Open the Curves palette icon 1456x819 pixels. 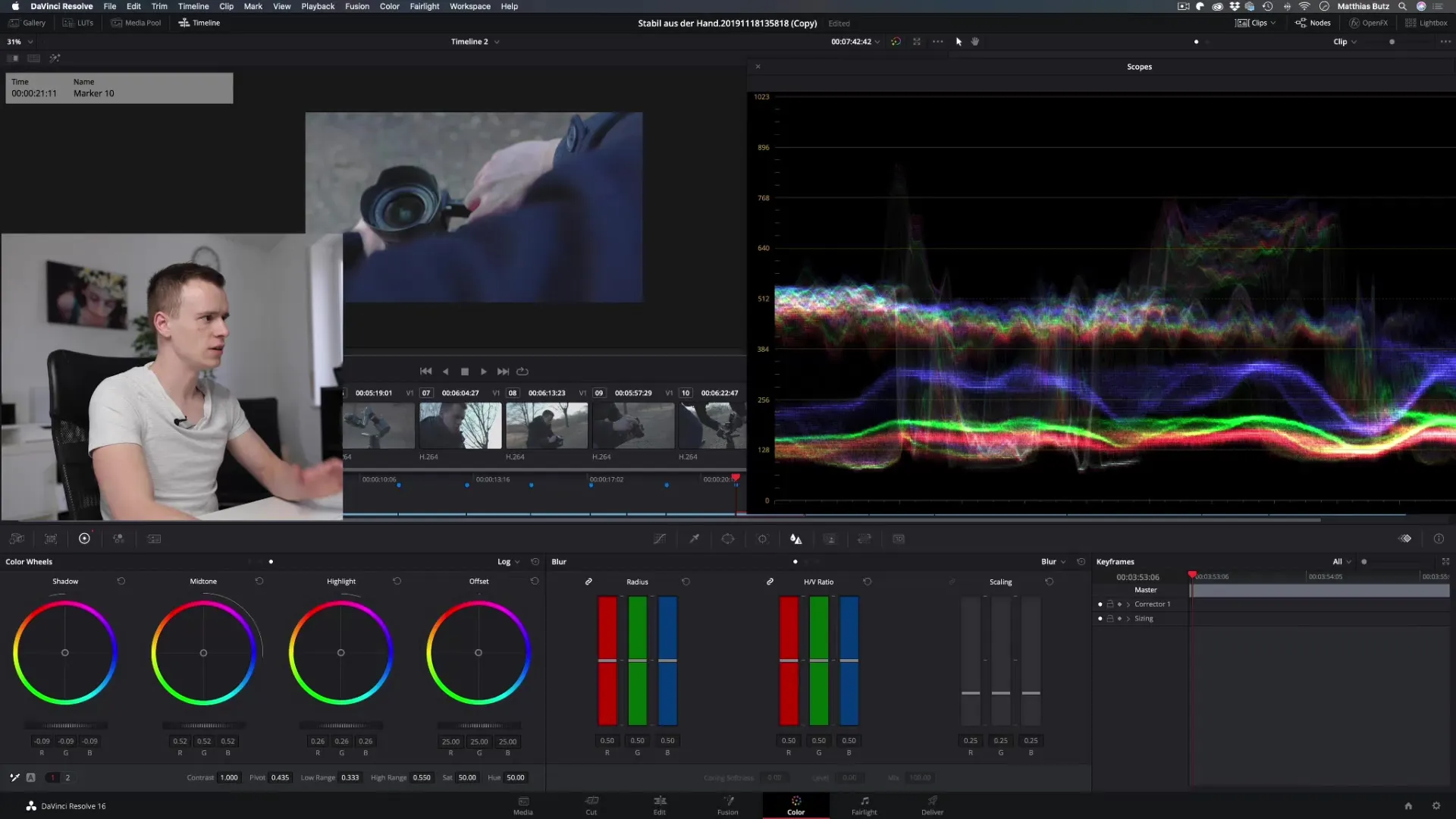point(660,538)
